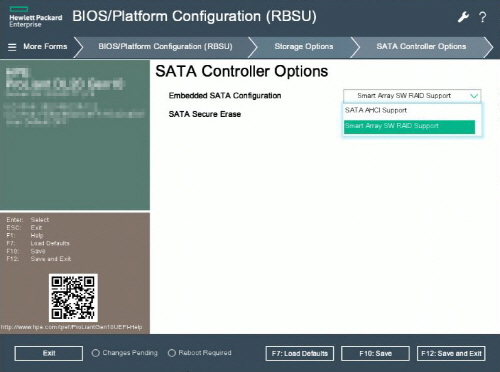Click the 'ESC: Exit' key hint
The width and height of the screenshot is (500, 372).
[x=24, y=228]
